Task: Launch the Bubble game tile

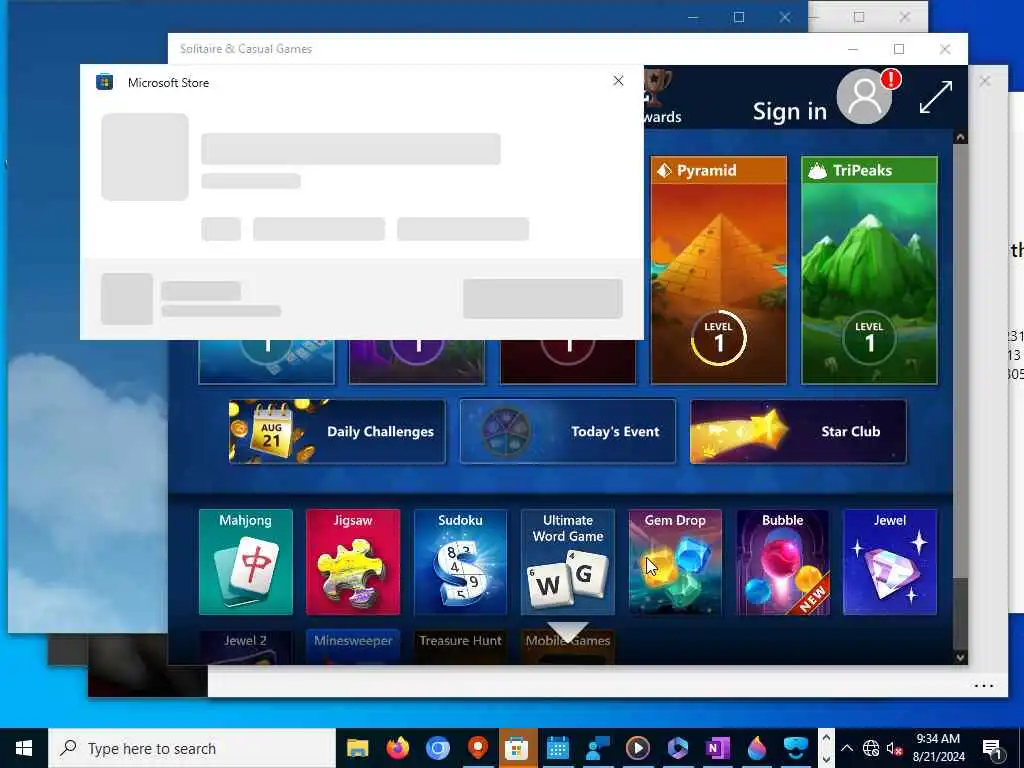Action: point(782,562)
